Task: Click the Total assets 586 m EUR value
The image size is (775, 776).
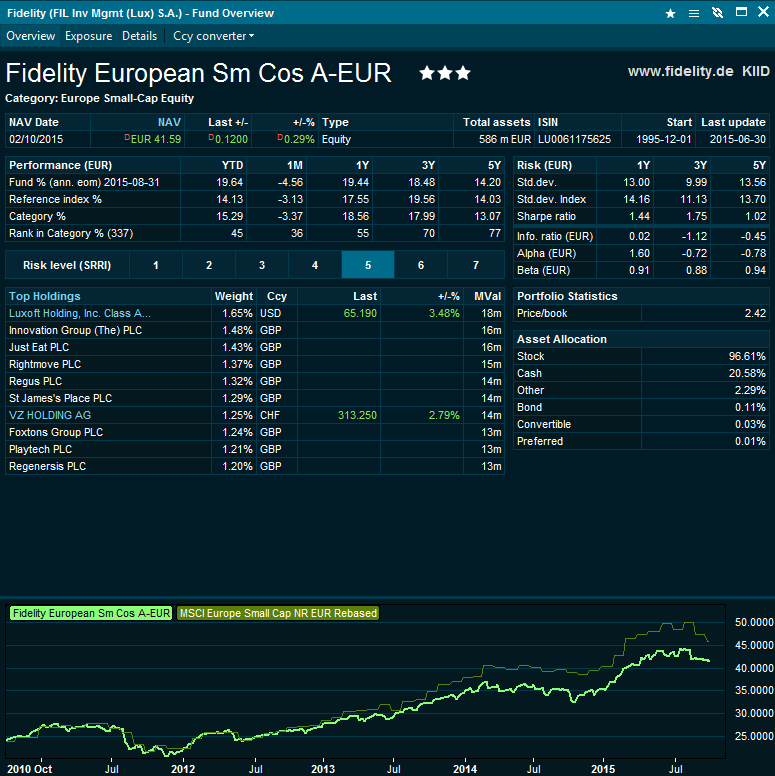Action: tap(505, 140)
